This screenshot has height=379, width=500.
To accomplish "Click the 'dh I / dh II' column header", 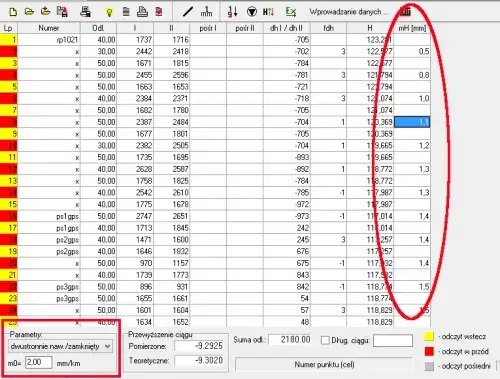I will (x=287, y=28).
